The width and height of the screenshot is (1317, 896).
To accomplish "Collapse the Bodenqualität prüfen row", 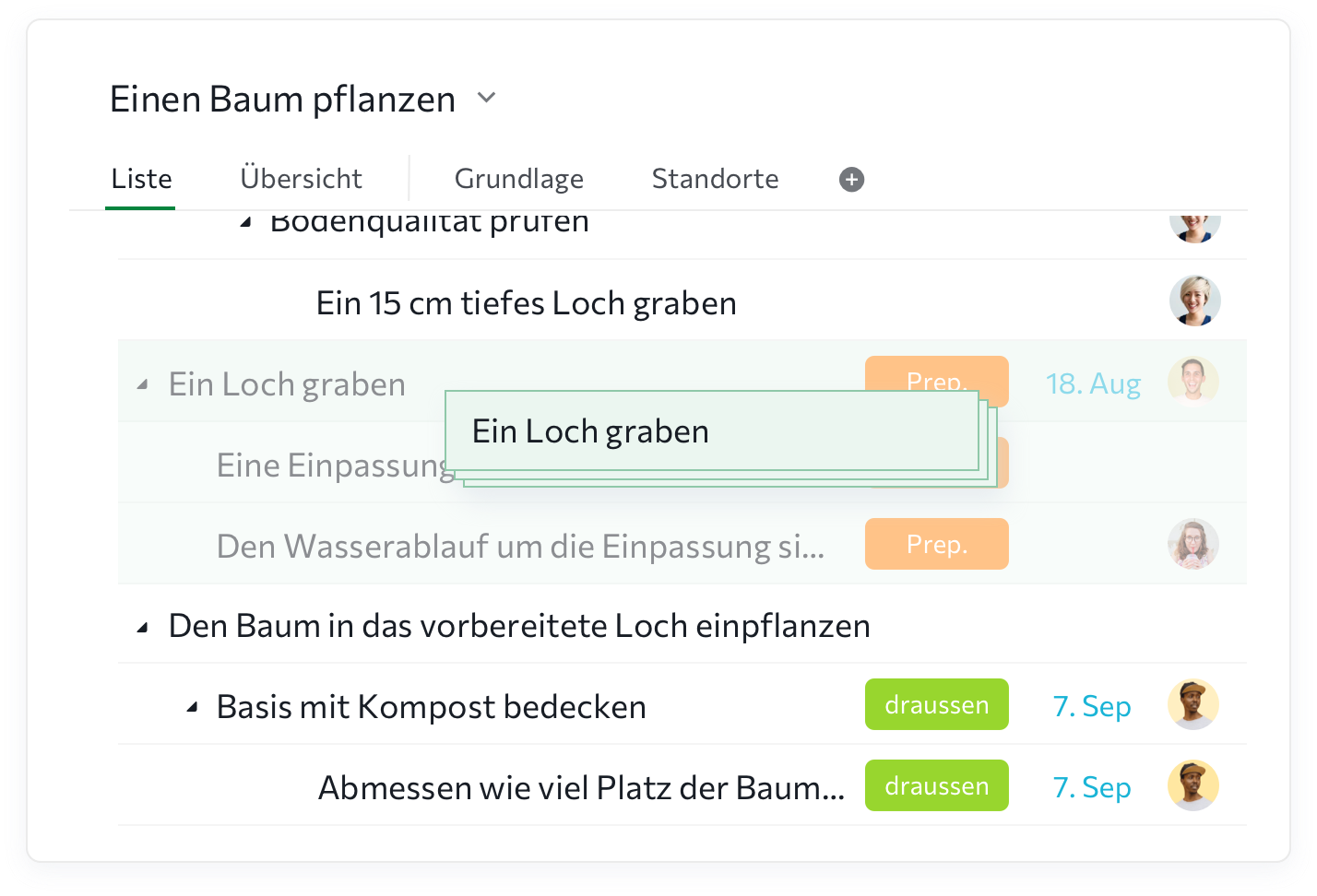I will (245, 222).
